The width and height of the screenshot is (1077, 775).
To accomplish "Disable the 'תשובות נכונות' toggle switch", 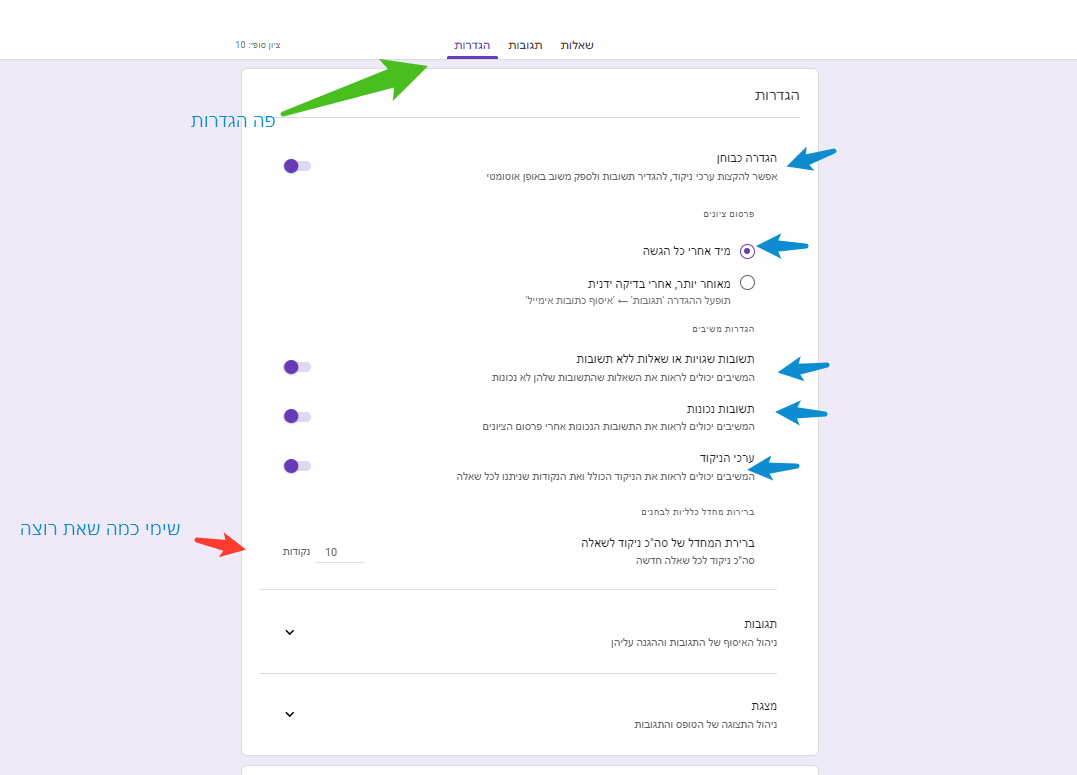I will (297, 416).
